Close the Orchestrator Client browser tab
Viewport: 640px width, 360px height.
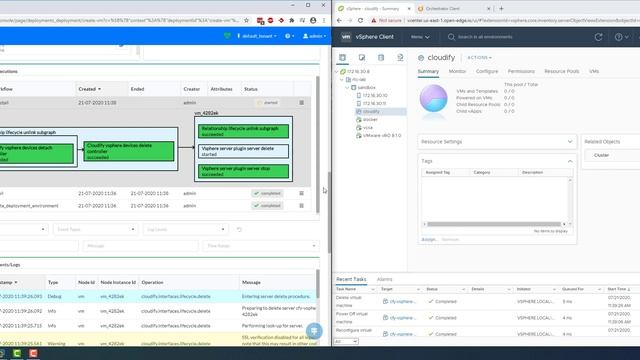pos(489,9)
